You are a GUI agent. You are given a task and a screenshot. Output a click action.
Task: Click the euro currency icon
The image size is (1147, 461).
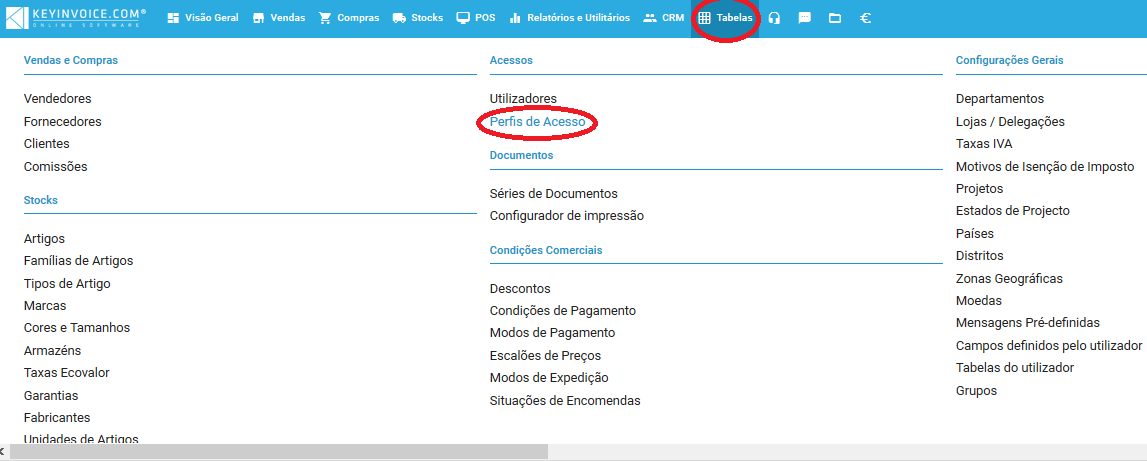(x=865, y=18)
